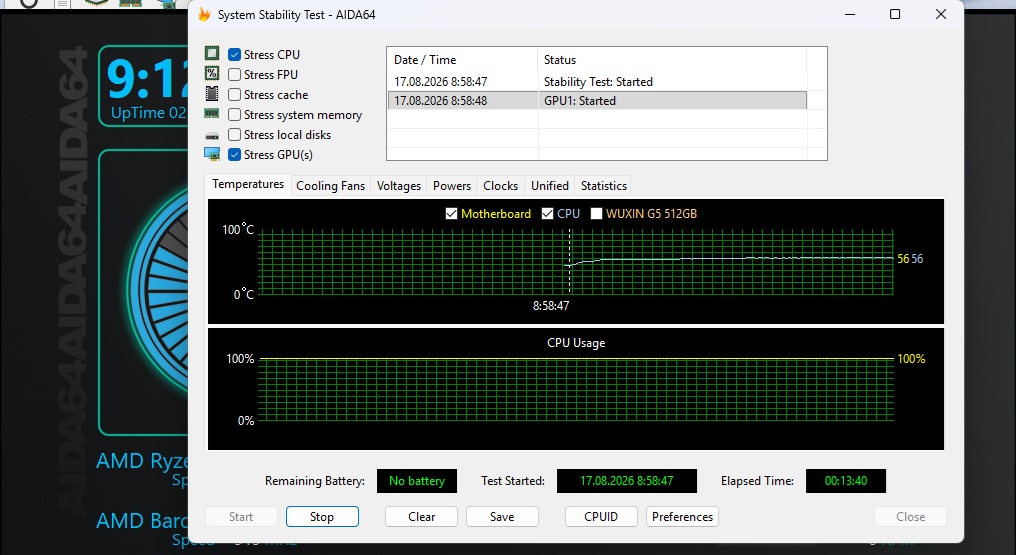Hide the CPU temperature line

pos(548,214)
